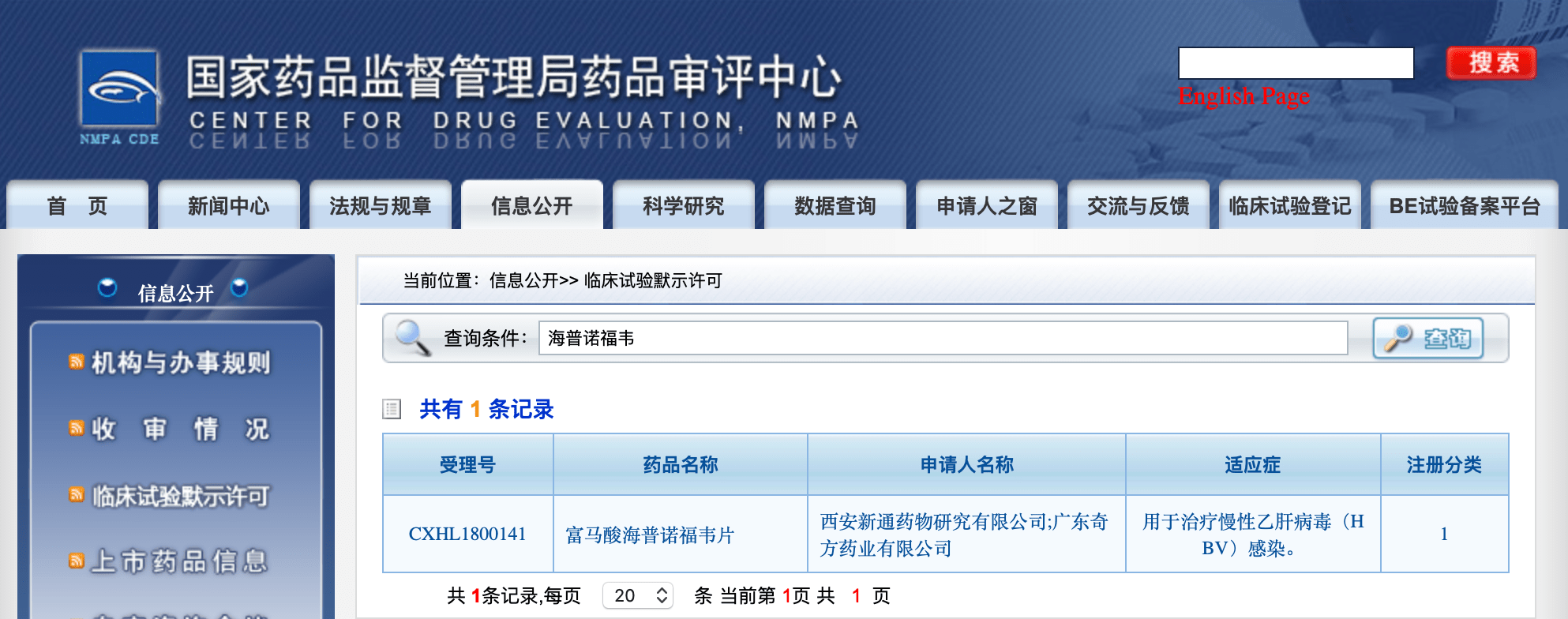Click the magnifying glass icon beside 查询条件
Screen dimensions: 1568x619
tap(413, 338)
